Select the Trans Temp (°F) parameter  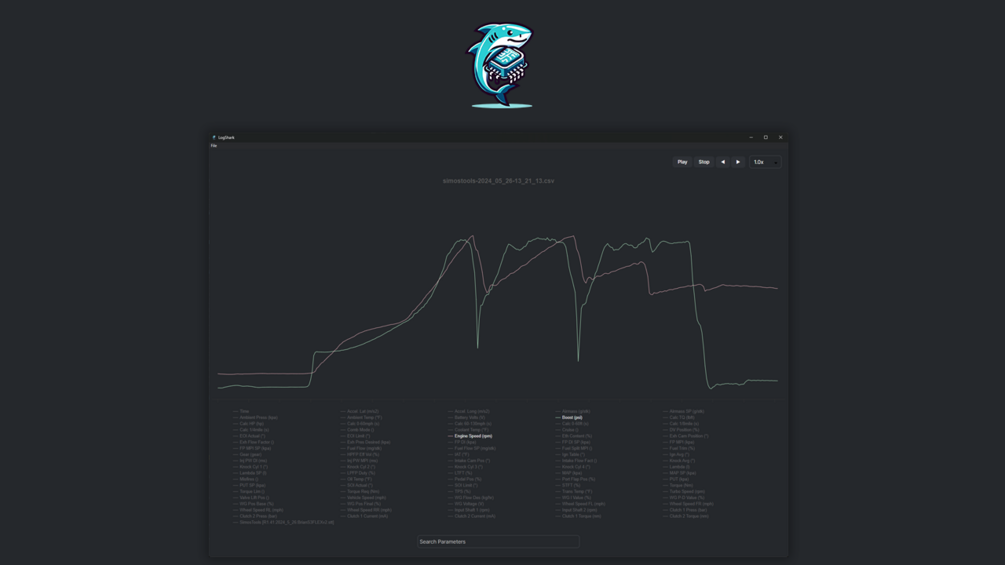pyautogui.click(x=574, y=491)
